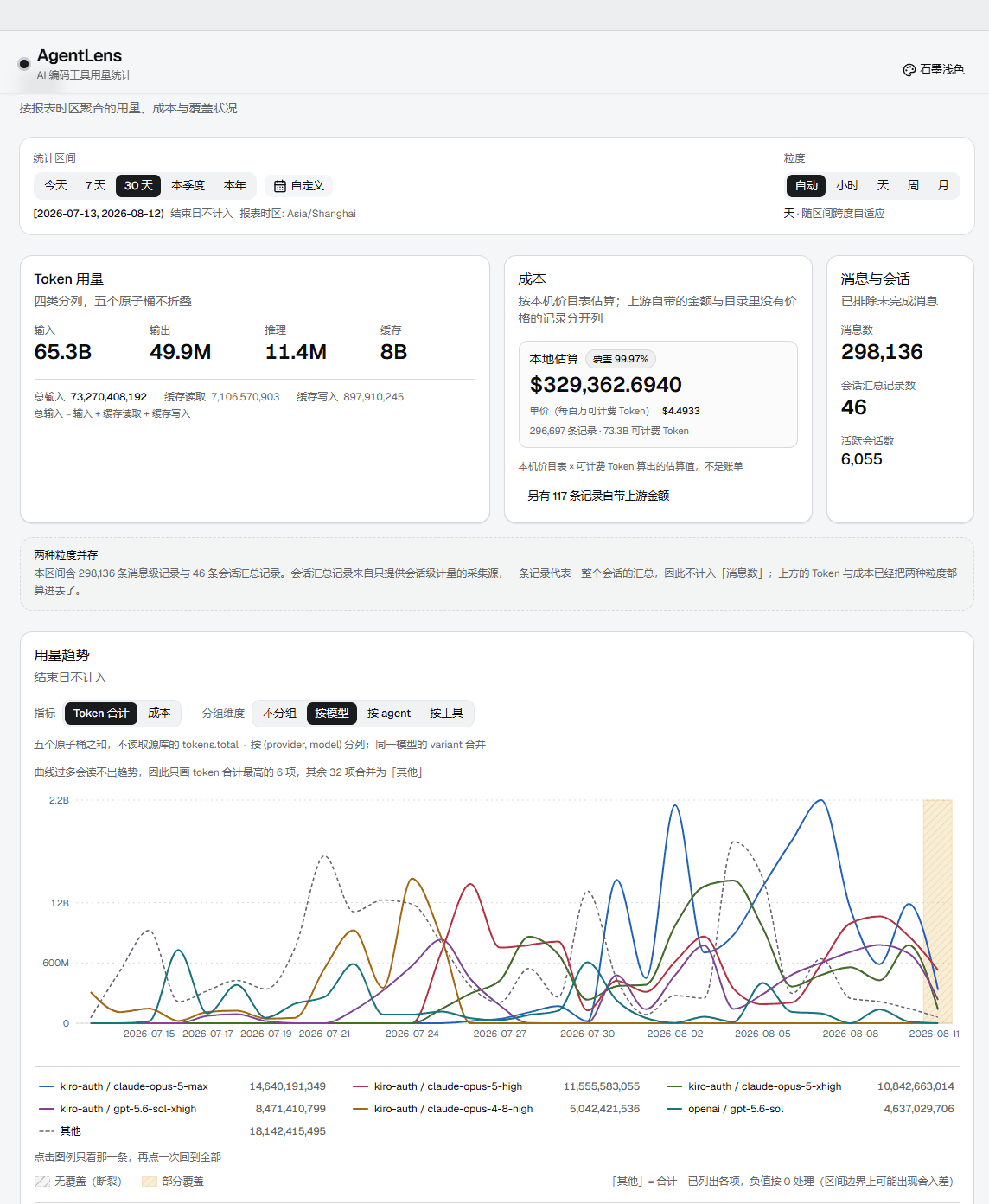The image size is (989, 1204).
Task: Select the 今天 time range
Action: pos(56,185)
